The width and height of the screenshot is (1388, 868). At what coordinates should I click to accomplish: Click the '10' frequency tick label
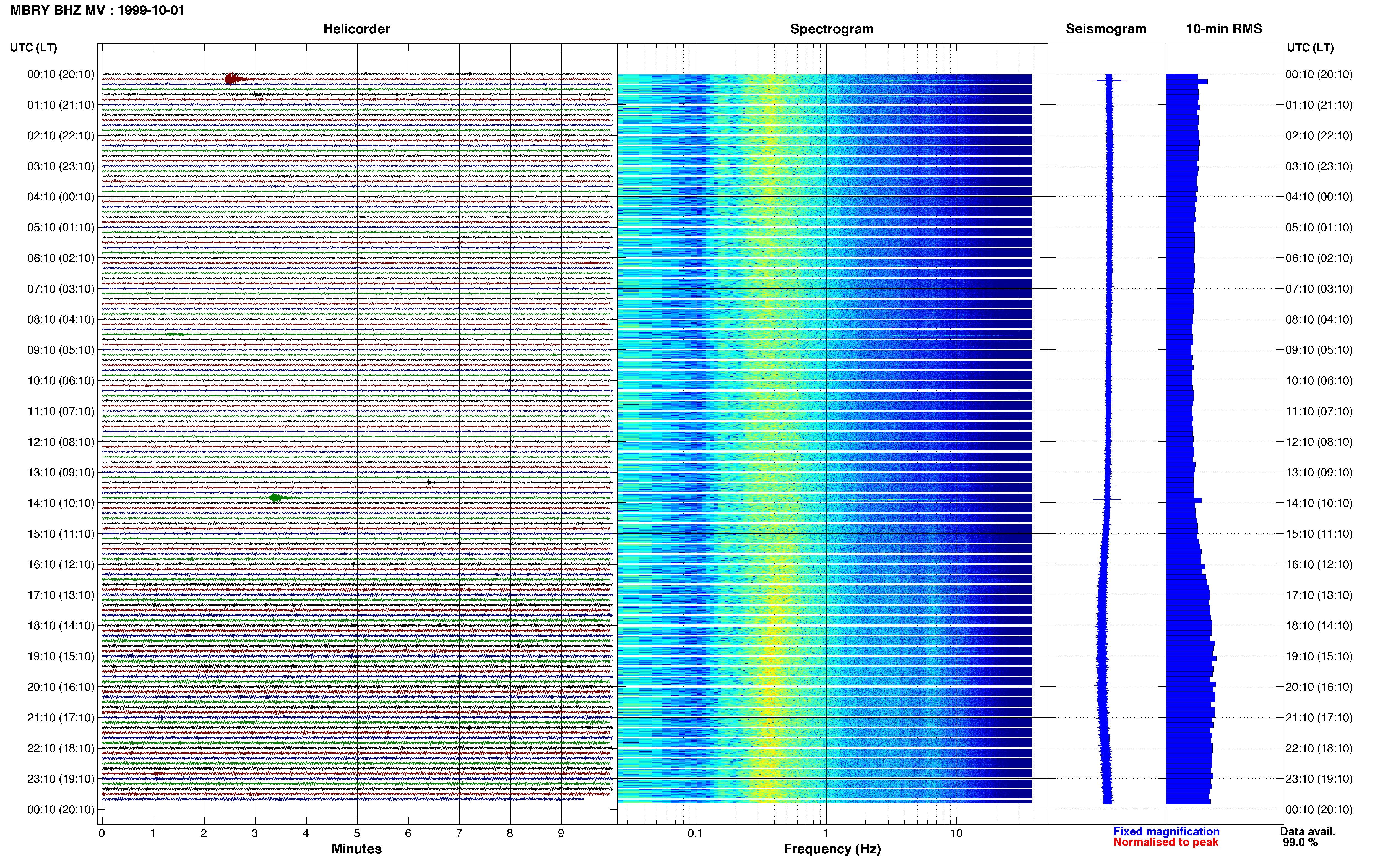tap(956, 833)
